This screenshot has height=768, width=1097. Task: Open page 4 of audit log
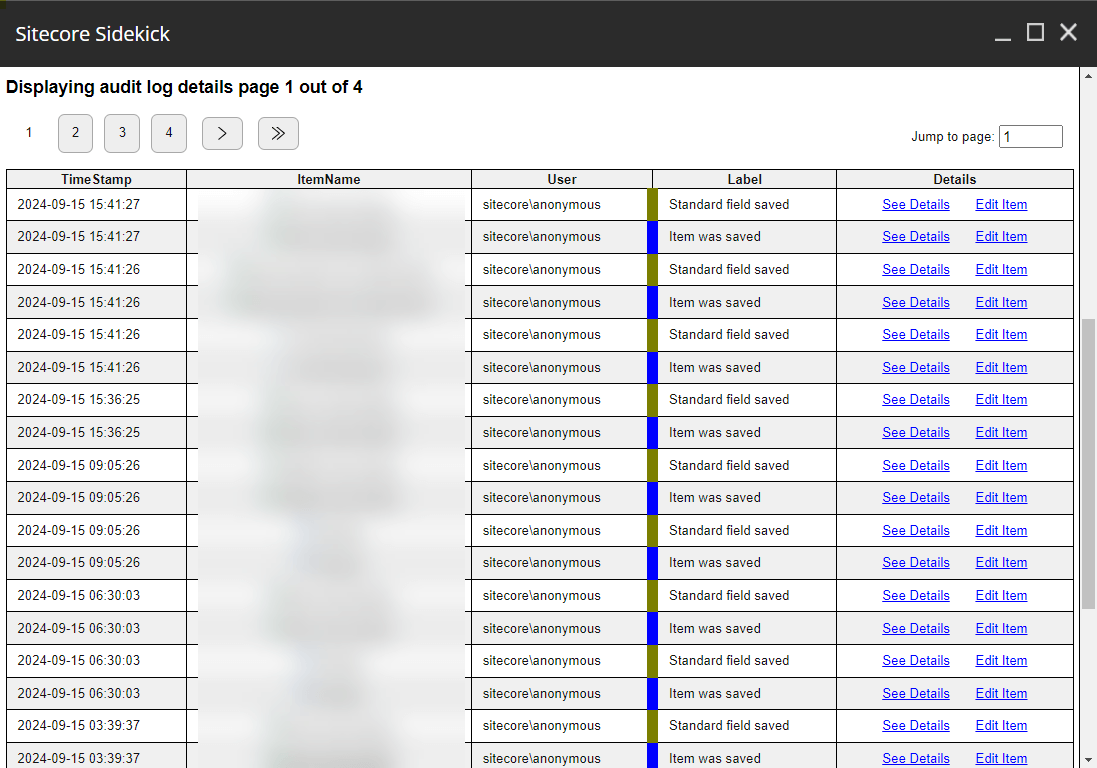tap(169, 133)
